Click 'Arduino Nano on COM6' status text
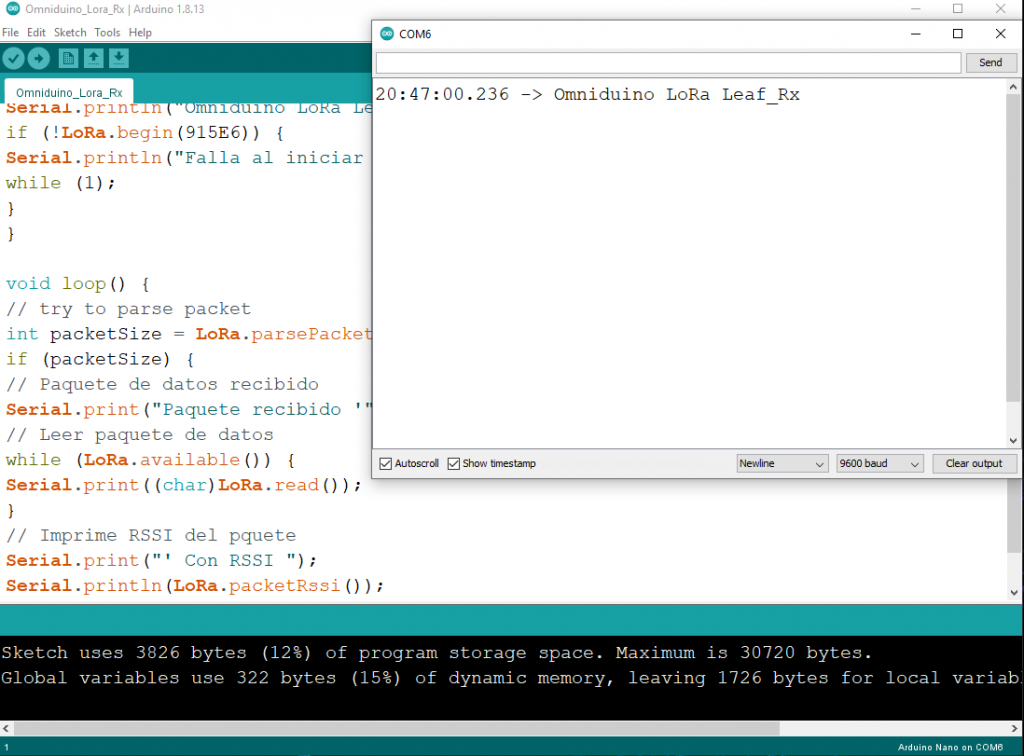Screen dimensions: 1024x756 tap(950, 748)
